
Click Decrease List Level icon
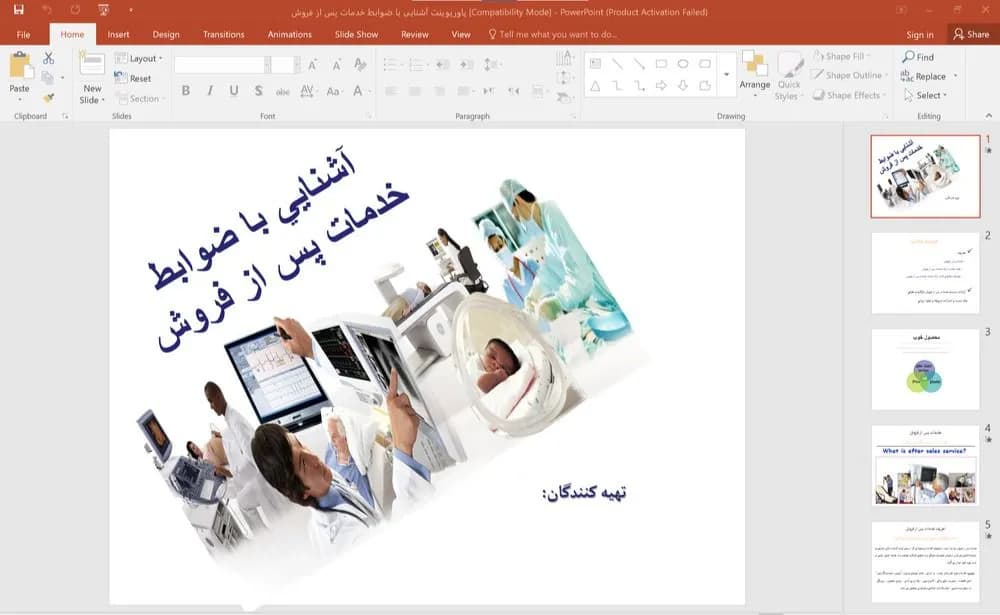point(443,64)
